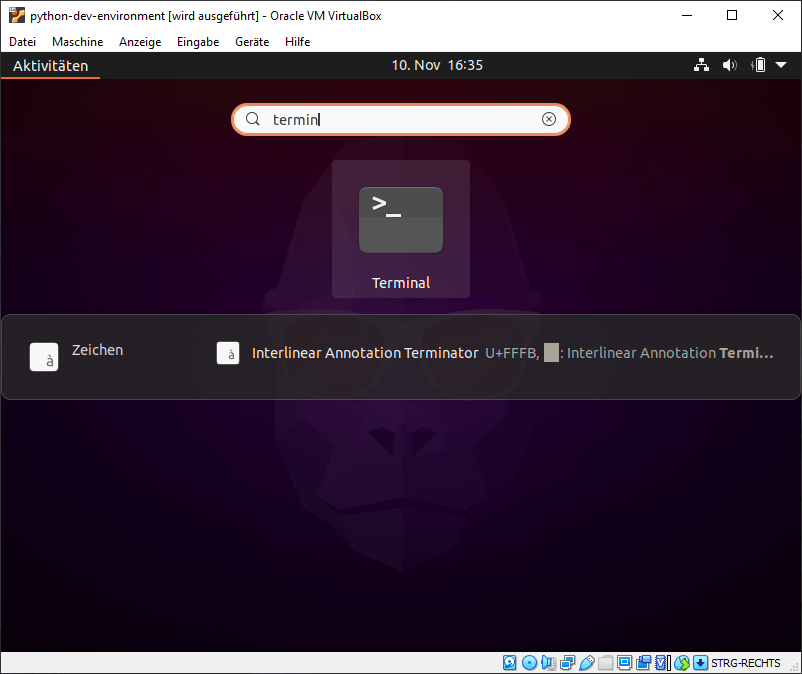Clear the search field text
802x674 pixels.
(549, 119)
